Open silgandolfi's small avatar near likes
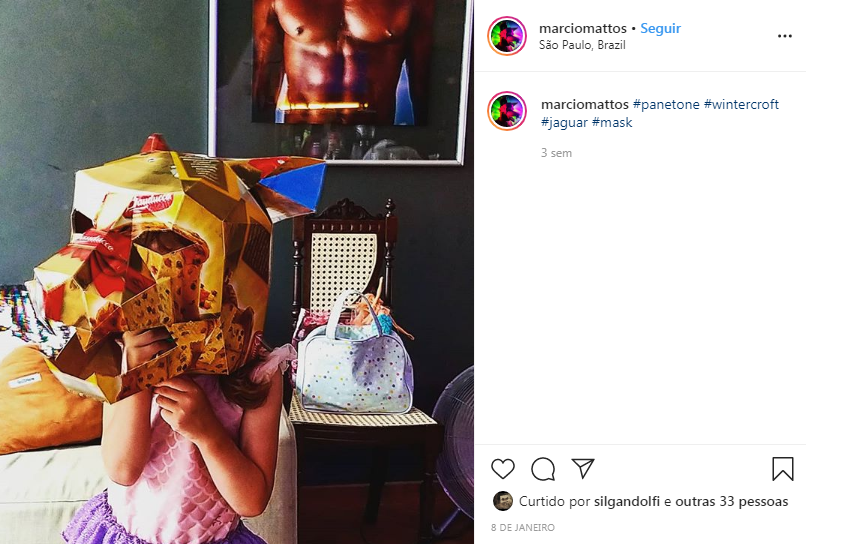The image size is (849, 544). (502, 501)
